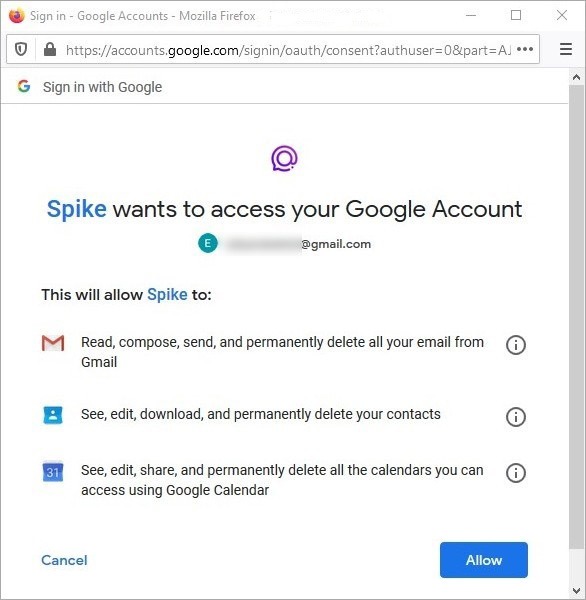Open the page actions three-dot menu
586x600 pixels.
coord(525,49)
